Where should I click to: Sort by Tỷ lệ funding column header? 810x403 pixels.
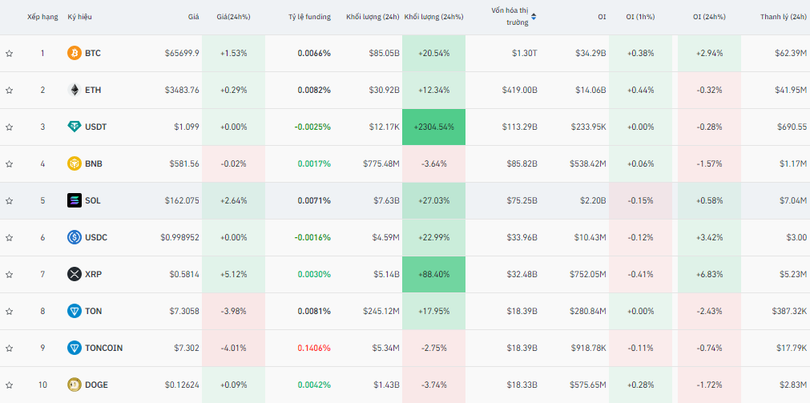point(308,17)
